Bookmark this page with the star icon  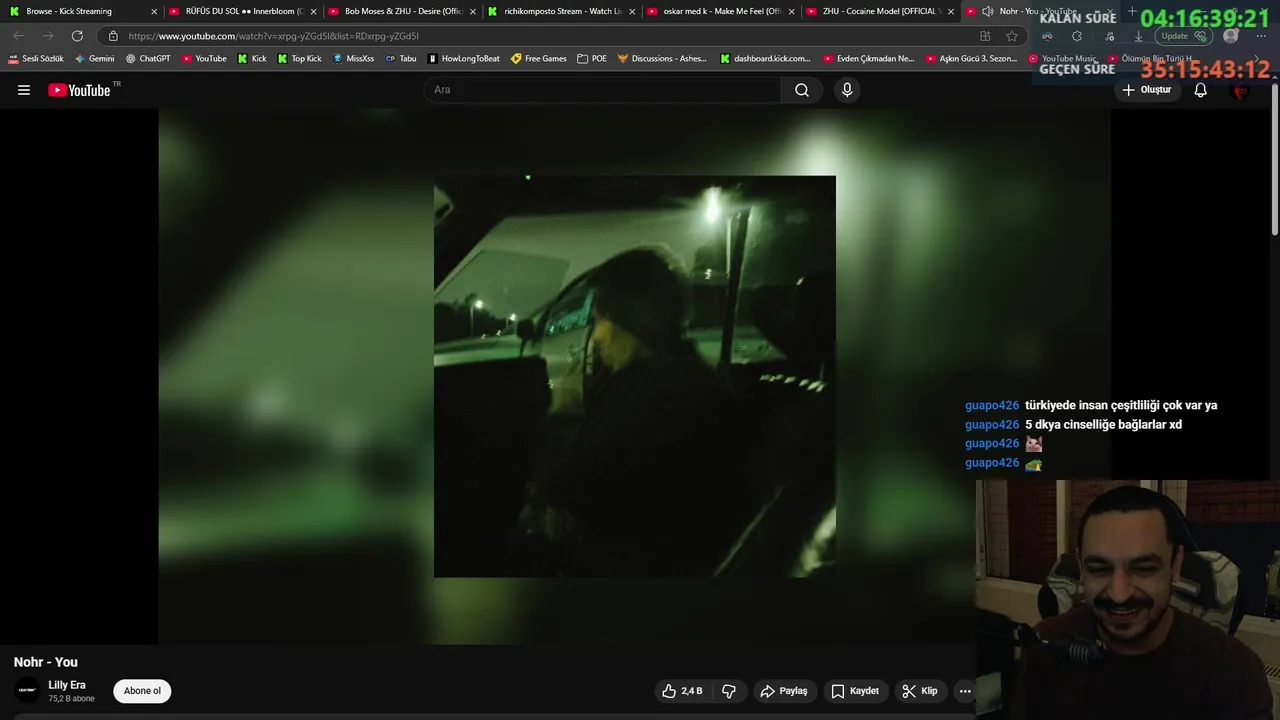[1012, 36]
